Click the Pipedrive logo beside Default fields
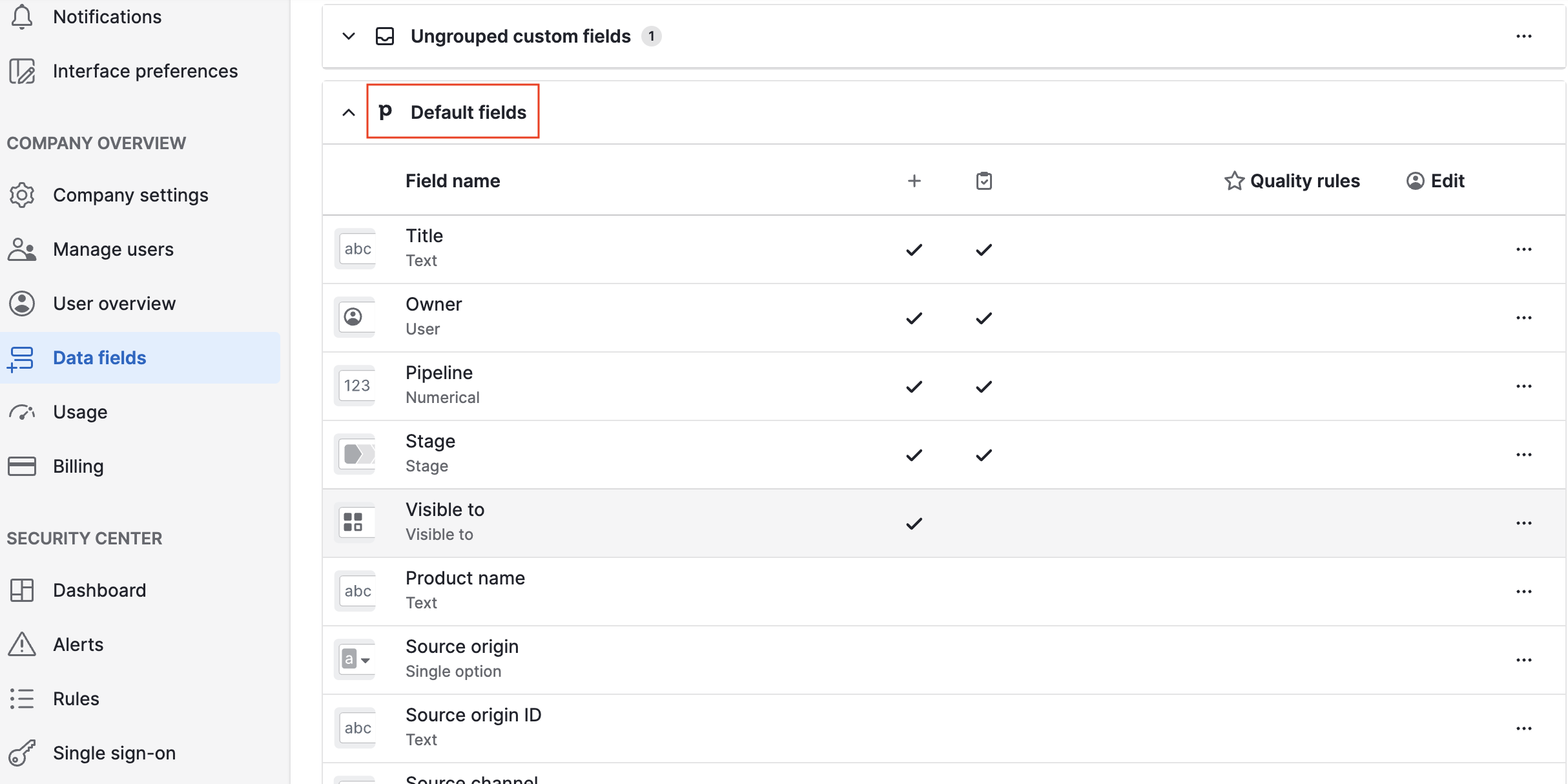Viewport: 1568px width, 784px height. pos(386,112)
